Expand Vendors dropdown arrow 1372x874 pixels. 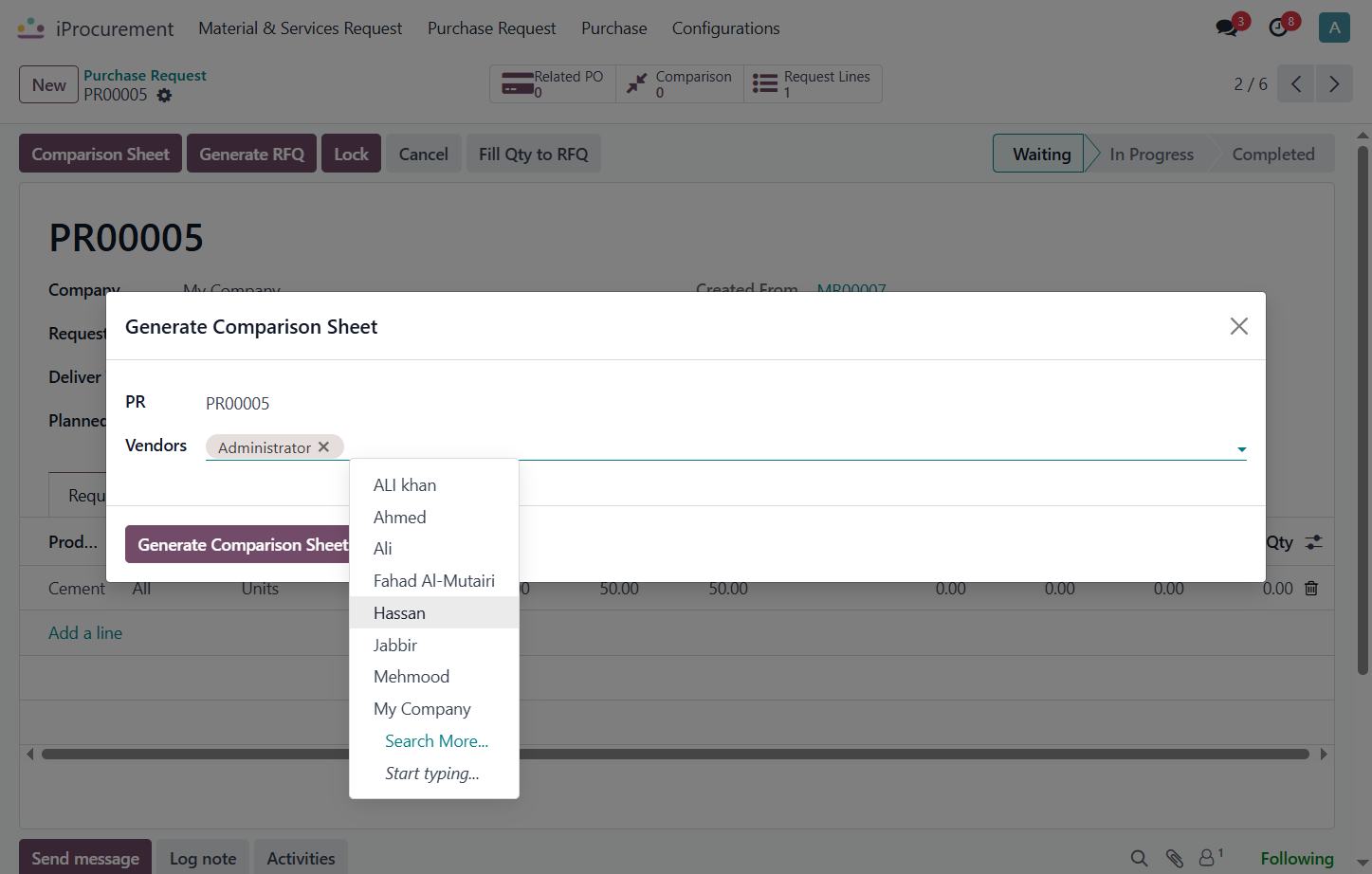click(1241, 449)
